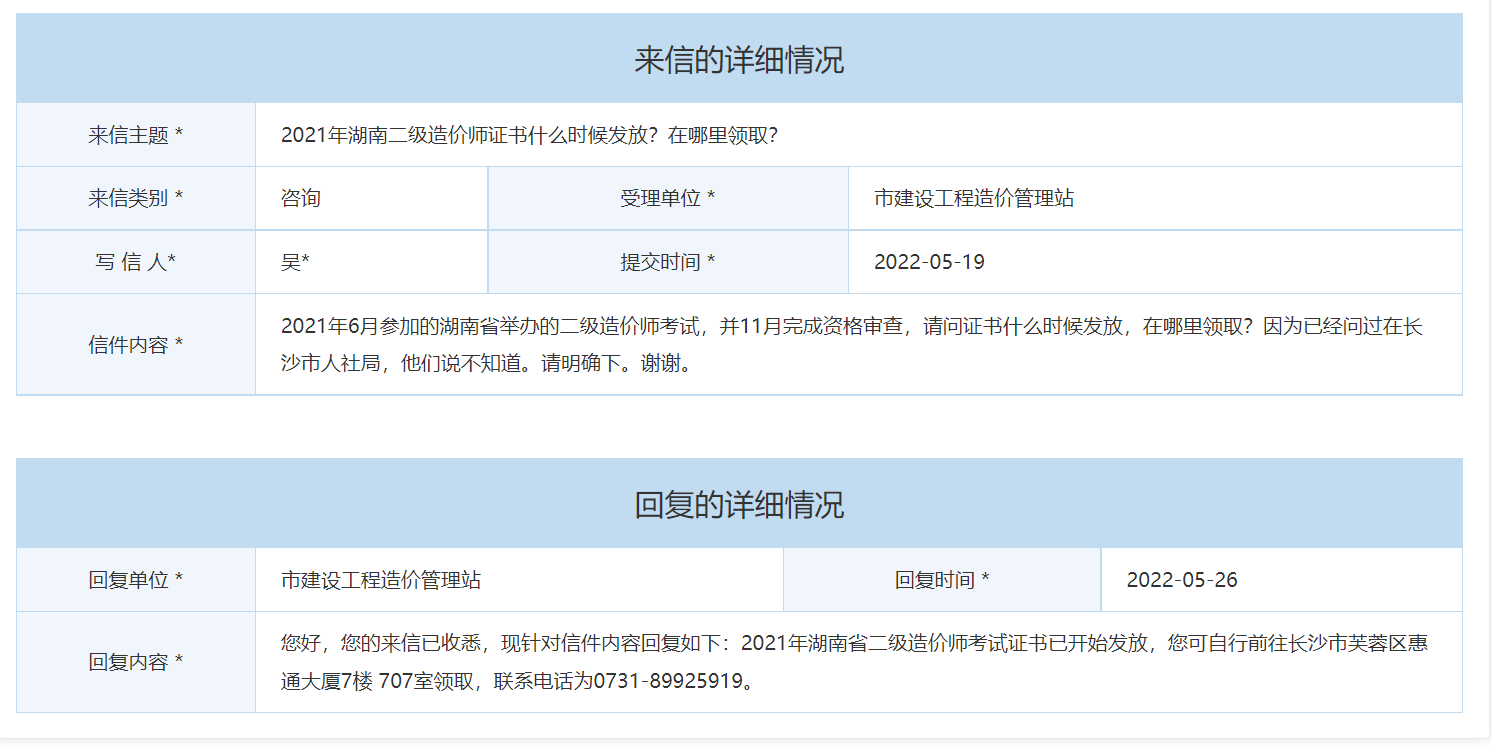Click the 回复时间 label cell

942,580
